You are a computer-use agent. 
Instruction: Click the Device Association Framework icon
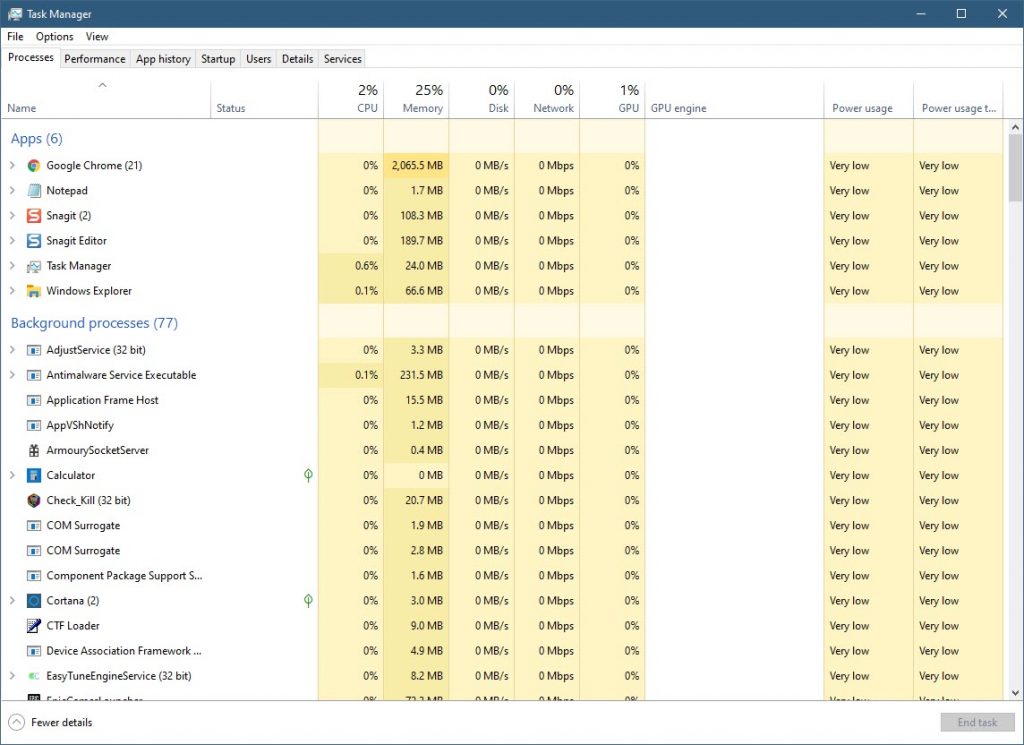(x=34, y=651)
